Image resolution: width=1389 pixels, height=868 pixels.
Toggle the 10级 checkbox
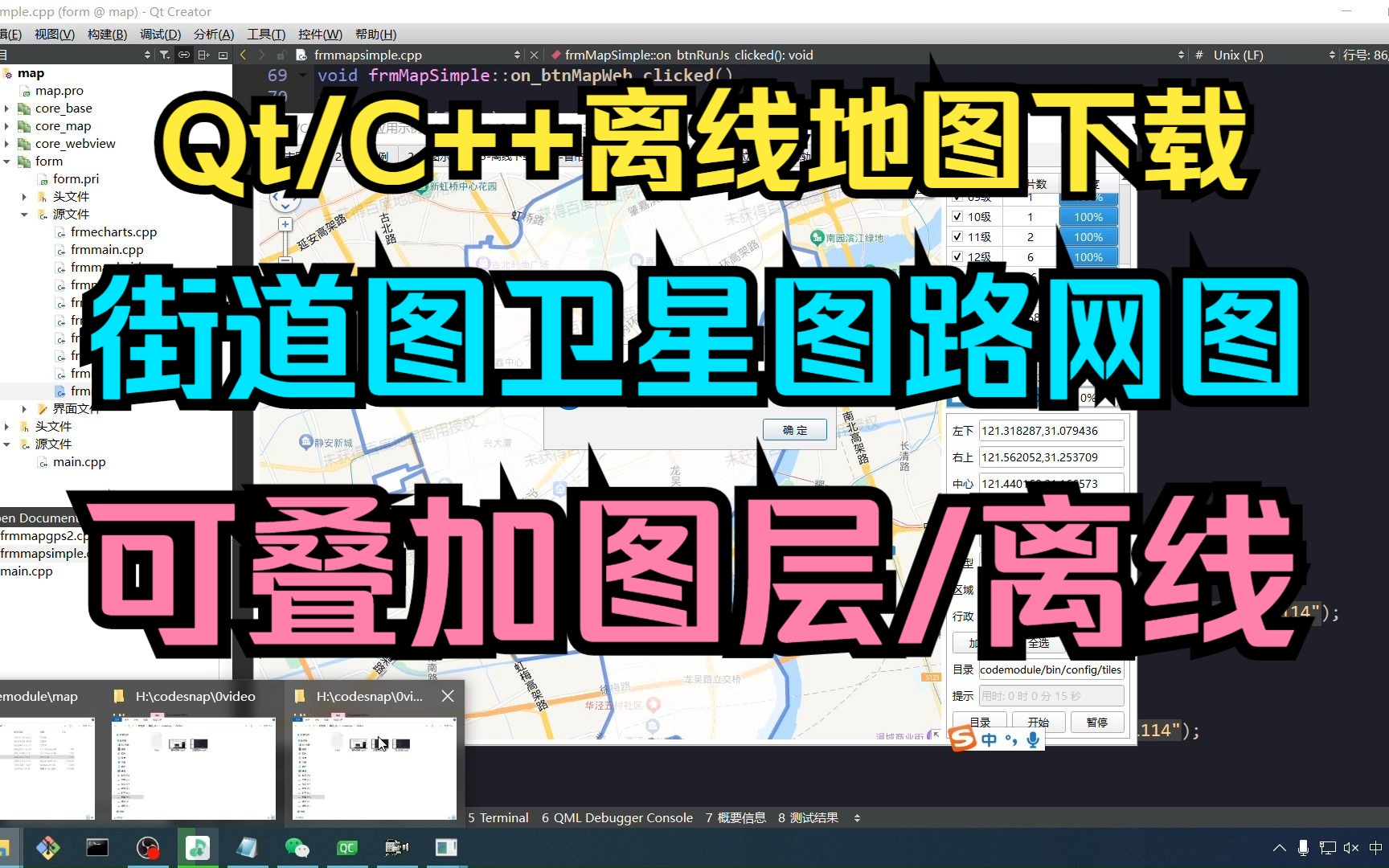957,216
